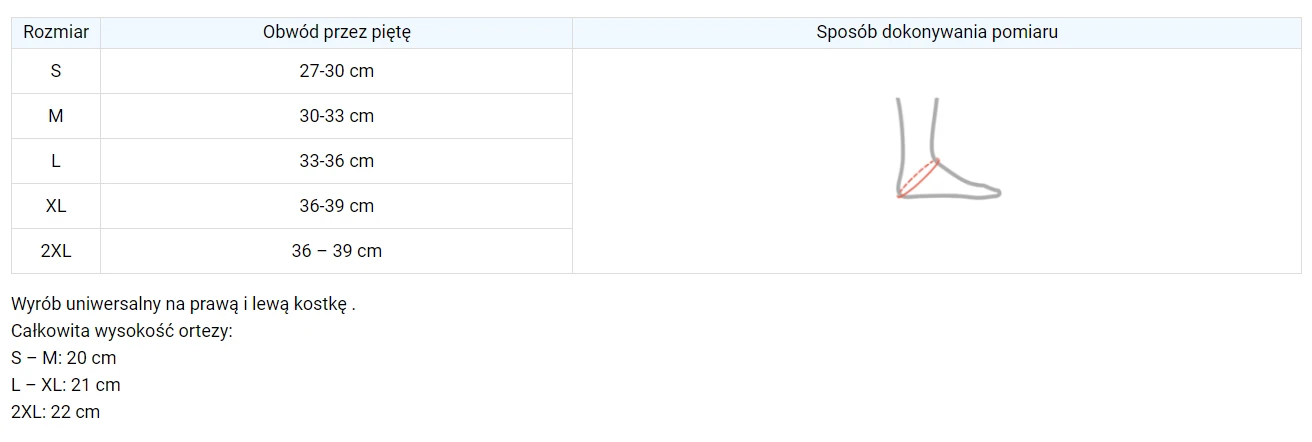Click the Obwód przez piętę header
Screen dimensions: 1312x442
(337, 32)
